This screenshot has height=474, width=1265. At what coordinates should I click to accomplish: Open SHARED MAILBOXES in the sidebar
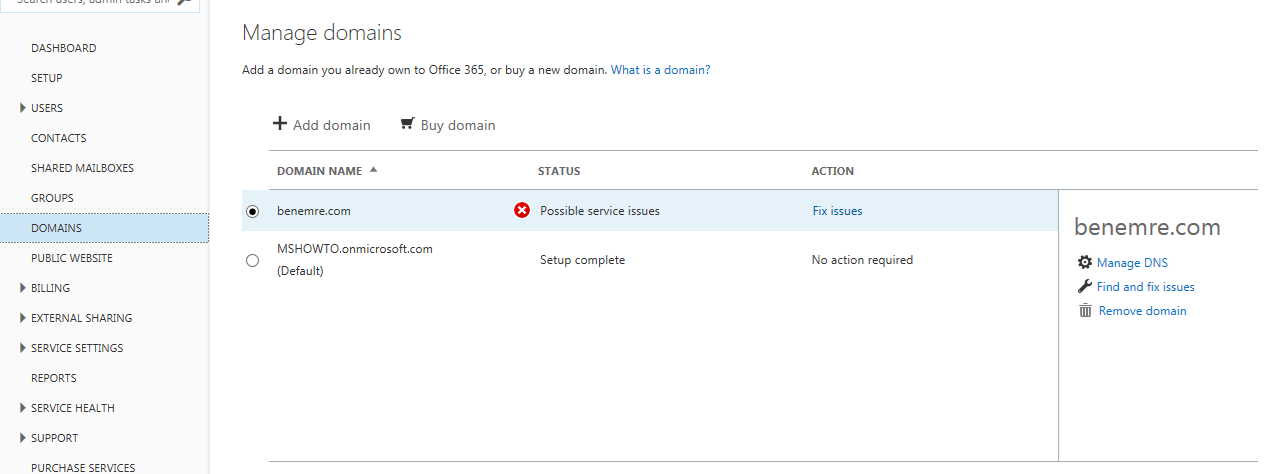pyautogui.click(x=82, y=168)
